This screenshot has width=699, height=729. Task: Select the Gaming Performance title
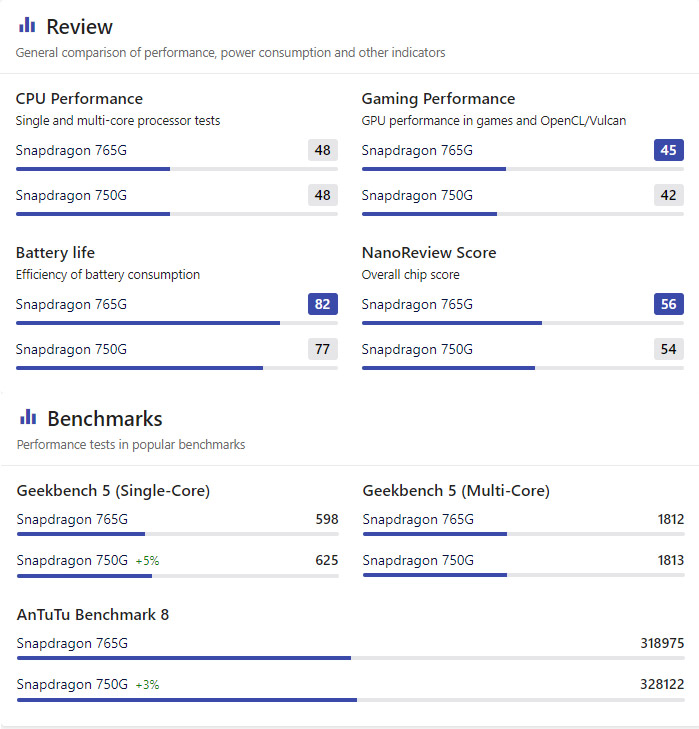tap(438, 99)
